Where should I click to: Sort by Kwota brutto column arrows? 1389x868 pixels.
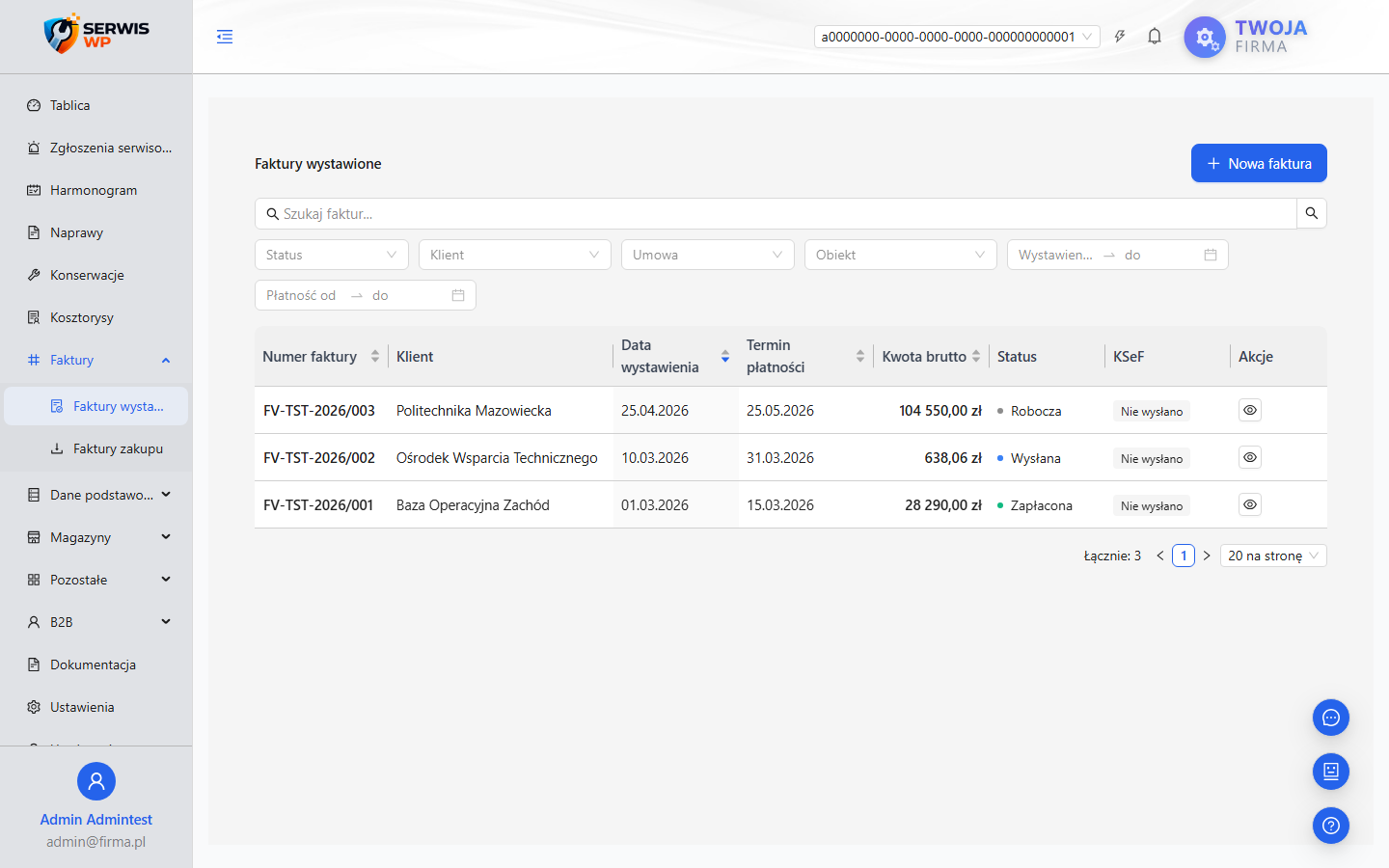tap(976, 356)
